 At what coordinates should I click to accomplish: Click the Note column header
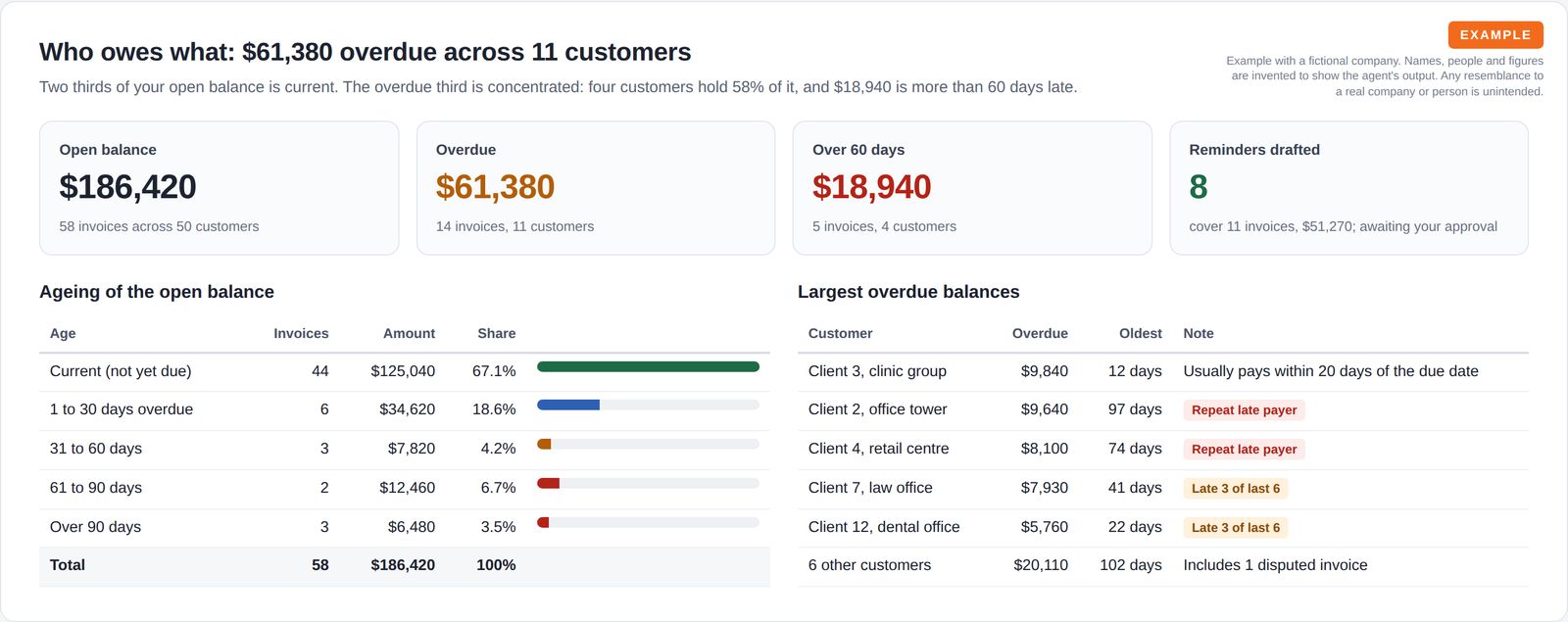tap(1199, 333)
